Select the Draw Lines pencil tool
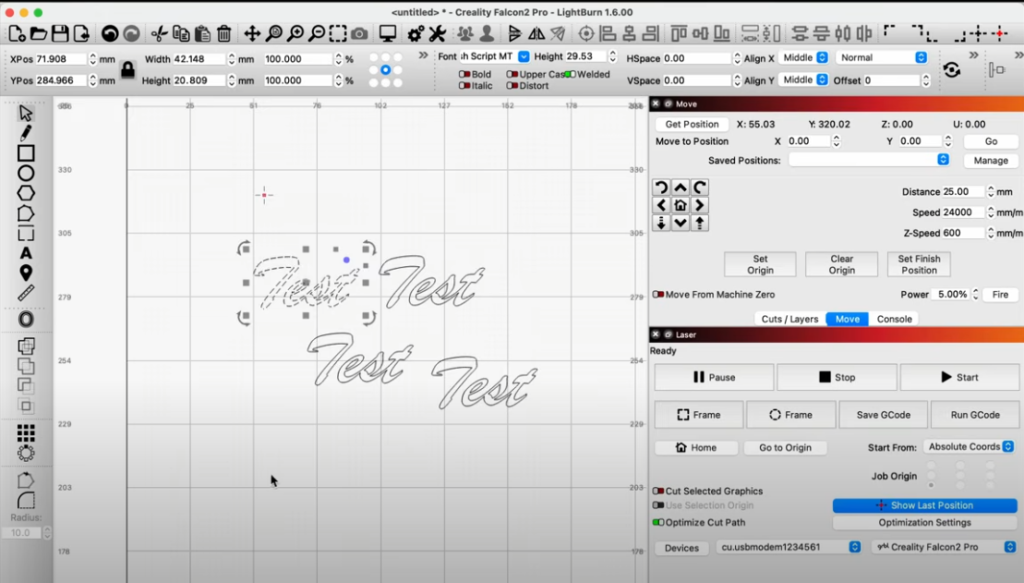The width and height of the screenshot is (1024, 583). [x=26, y=133]
